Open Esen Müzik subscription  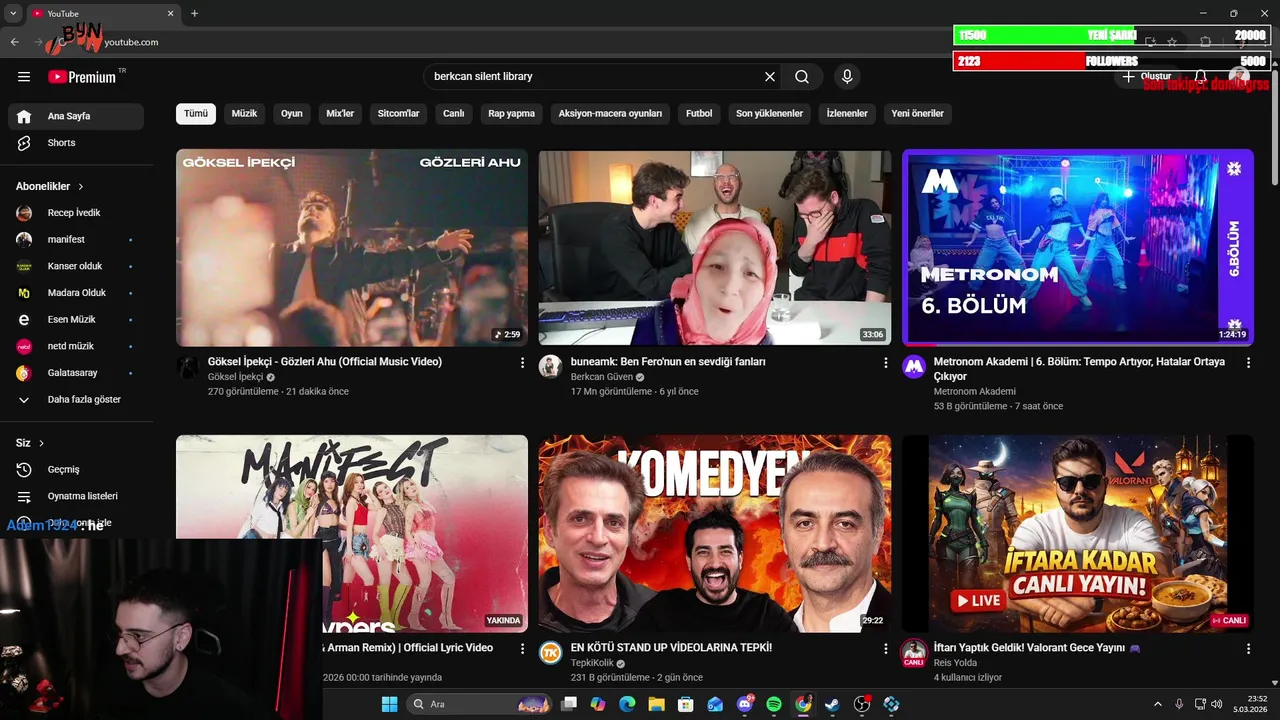[76, 320]
